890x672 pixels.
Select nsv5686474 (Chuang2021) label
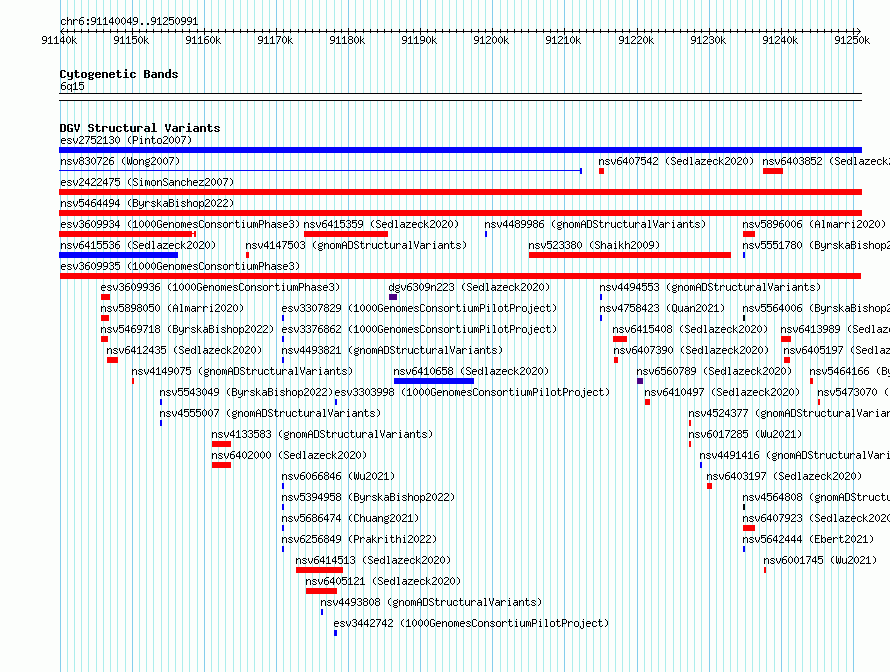click(x=350, y=518)
